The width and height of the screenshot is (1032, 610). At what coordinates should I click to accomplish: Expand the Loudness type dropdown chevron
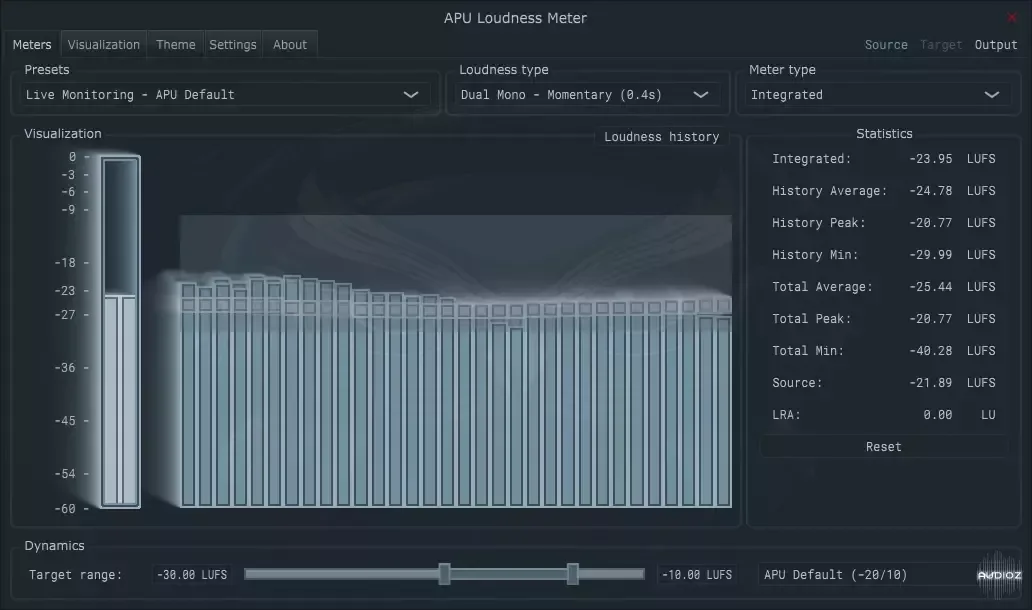tap(701, 95)
